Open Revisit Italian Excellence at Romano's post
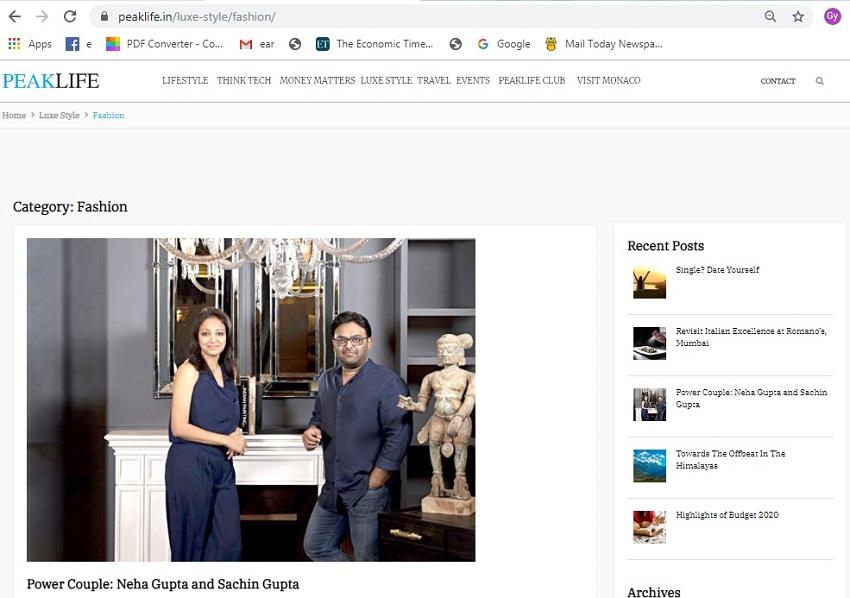Screen dimensions: 850x598 tap(751, 337)
